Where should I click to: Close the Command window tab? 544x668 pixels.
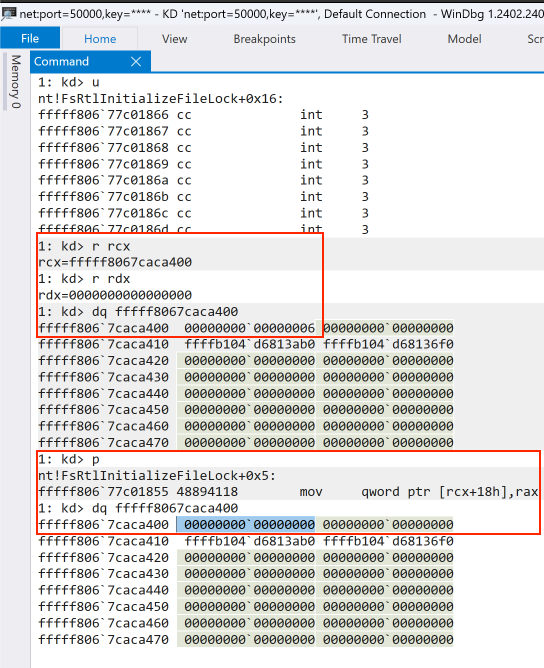click(136, 62)
